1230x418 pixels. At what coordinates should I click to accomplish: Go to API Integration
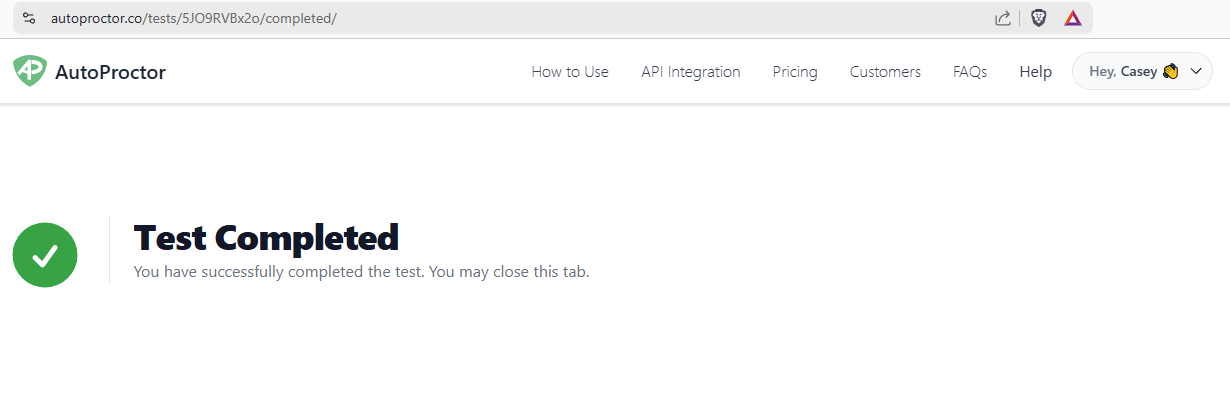click(691, 72)
